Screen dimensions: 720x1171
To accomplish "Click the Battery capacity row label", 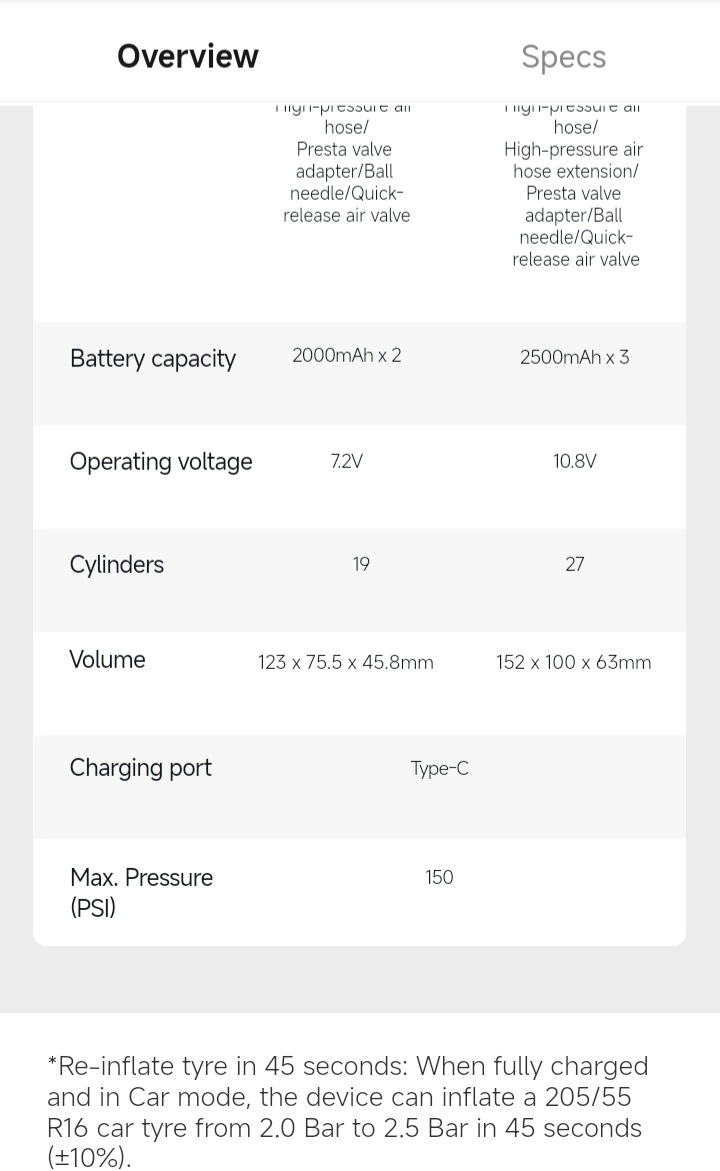I will click(x=152, y=358).
